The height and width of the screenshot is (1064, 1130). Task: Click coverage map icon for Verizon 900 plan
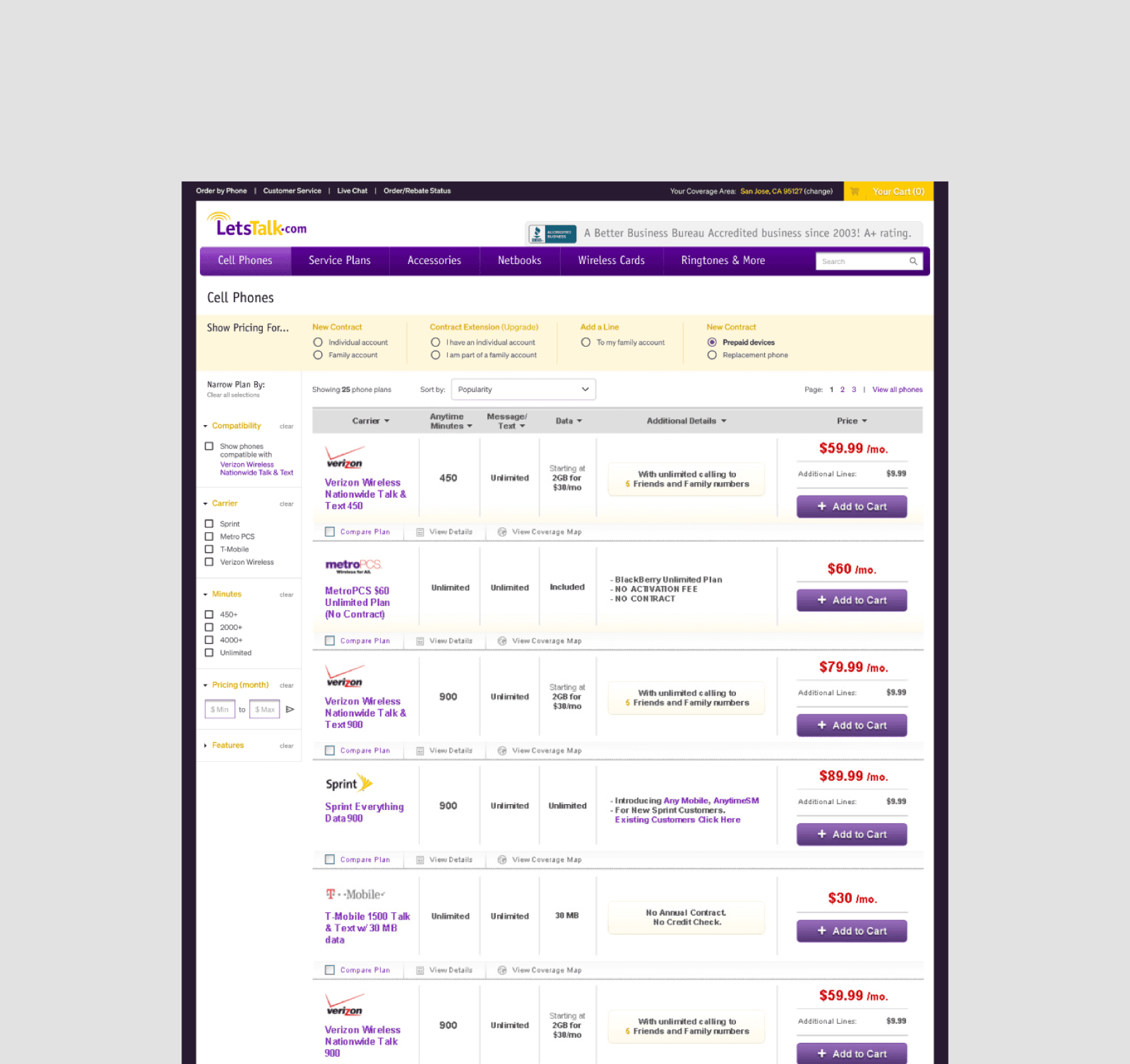click(502, 751)
